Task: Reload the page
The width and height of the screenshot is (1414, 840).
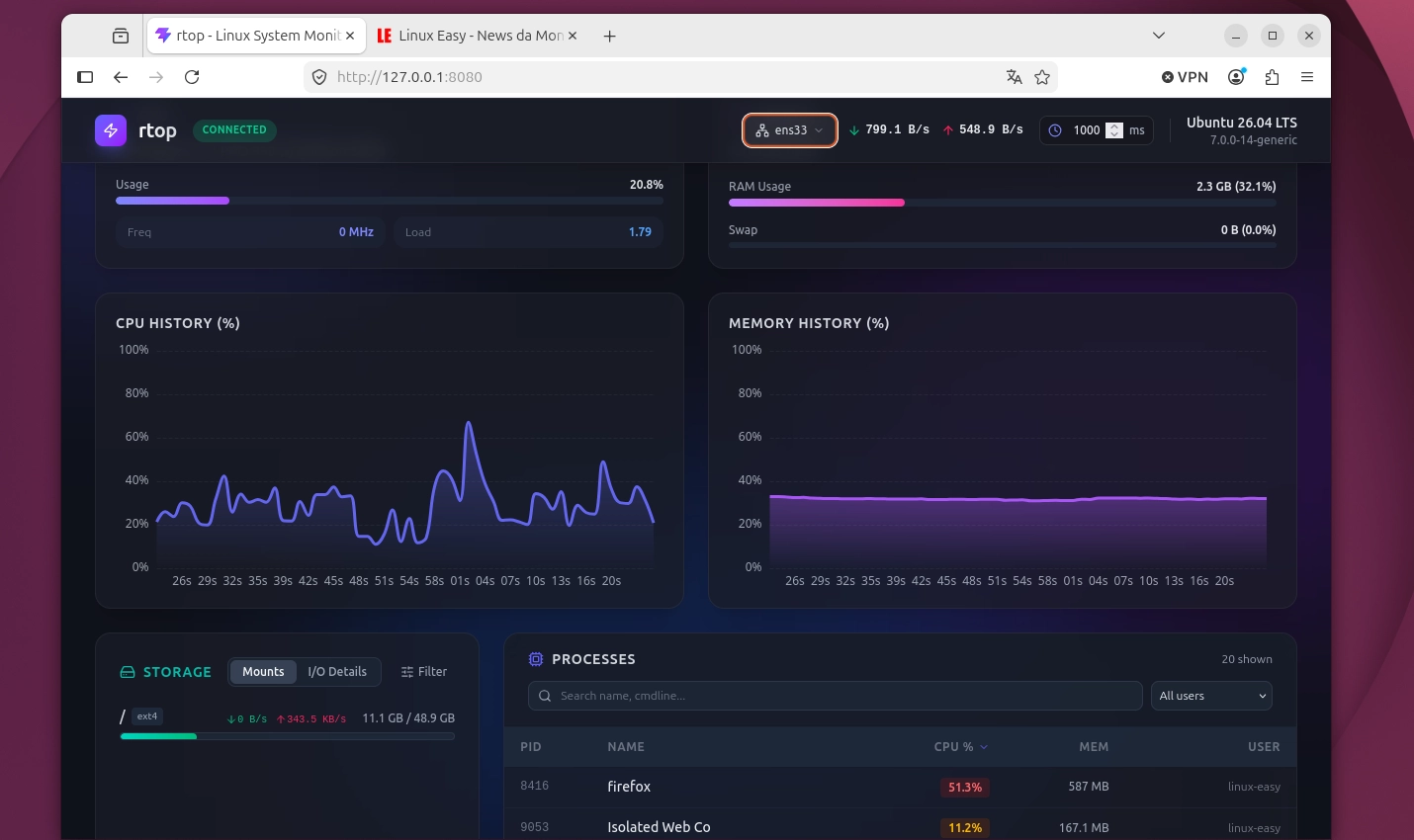Action: point(192,77)
